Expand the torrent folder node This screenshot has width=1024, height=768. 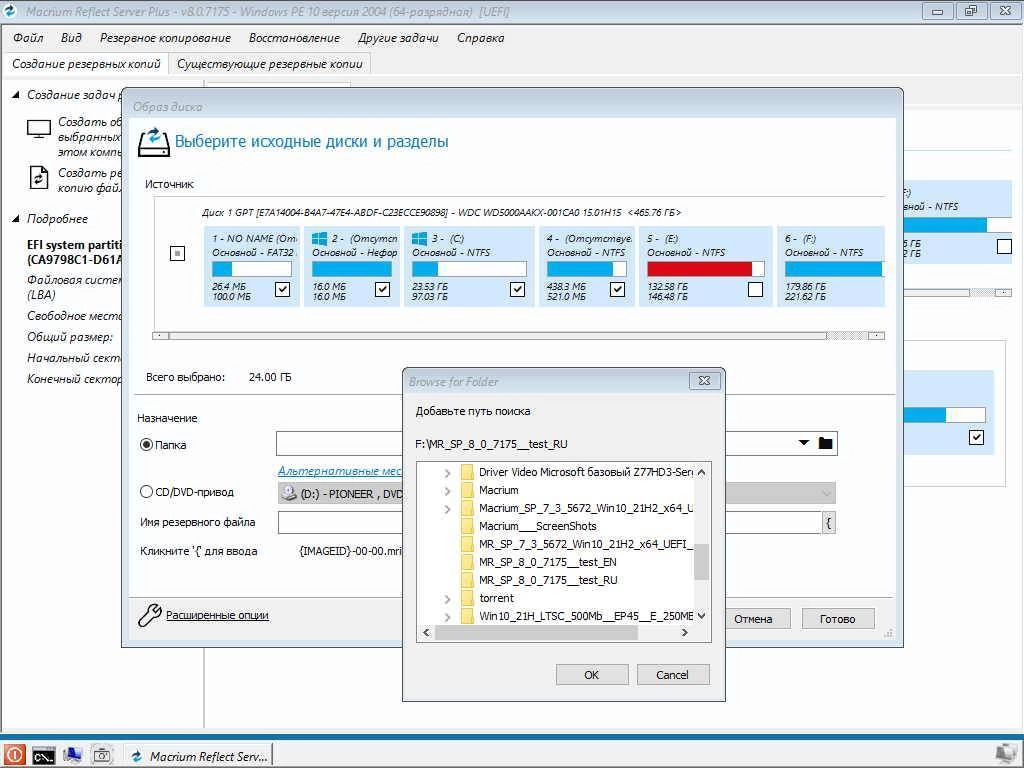pyautogui.click(x=447, y=599)
